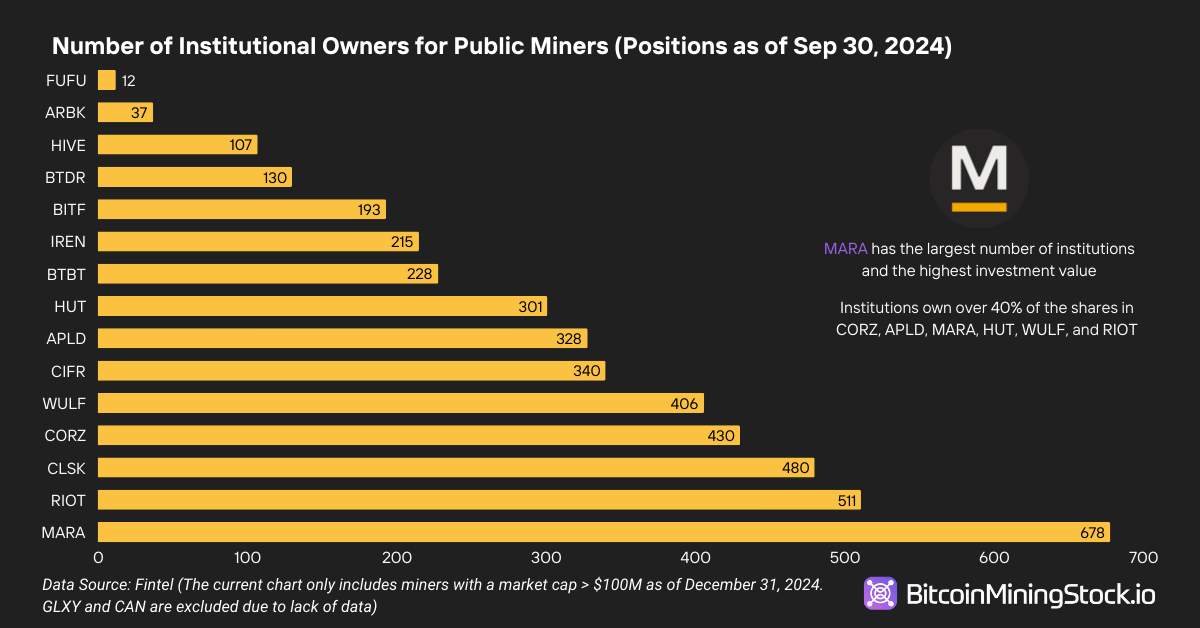Click the HIVE ticker label

pos(68,145)
